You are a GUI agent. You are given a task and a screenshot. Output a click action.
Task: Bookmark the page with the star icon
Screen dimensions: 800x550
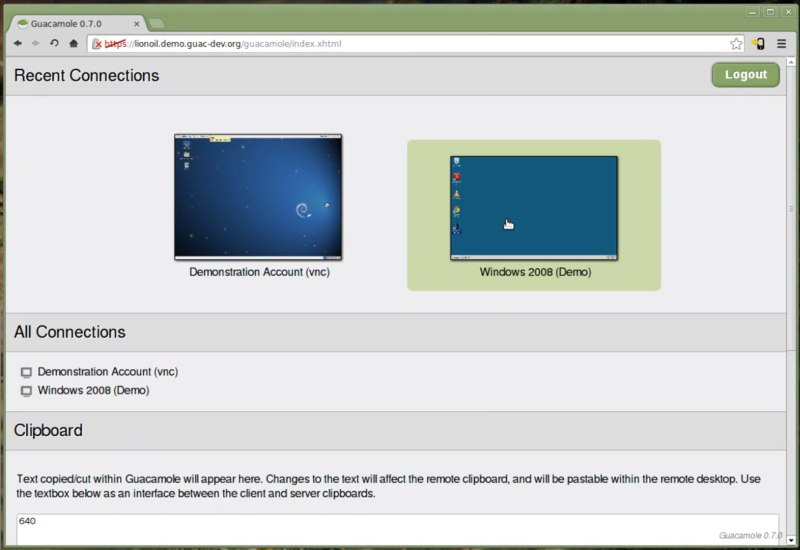[736, 44]
